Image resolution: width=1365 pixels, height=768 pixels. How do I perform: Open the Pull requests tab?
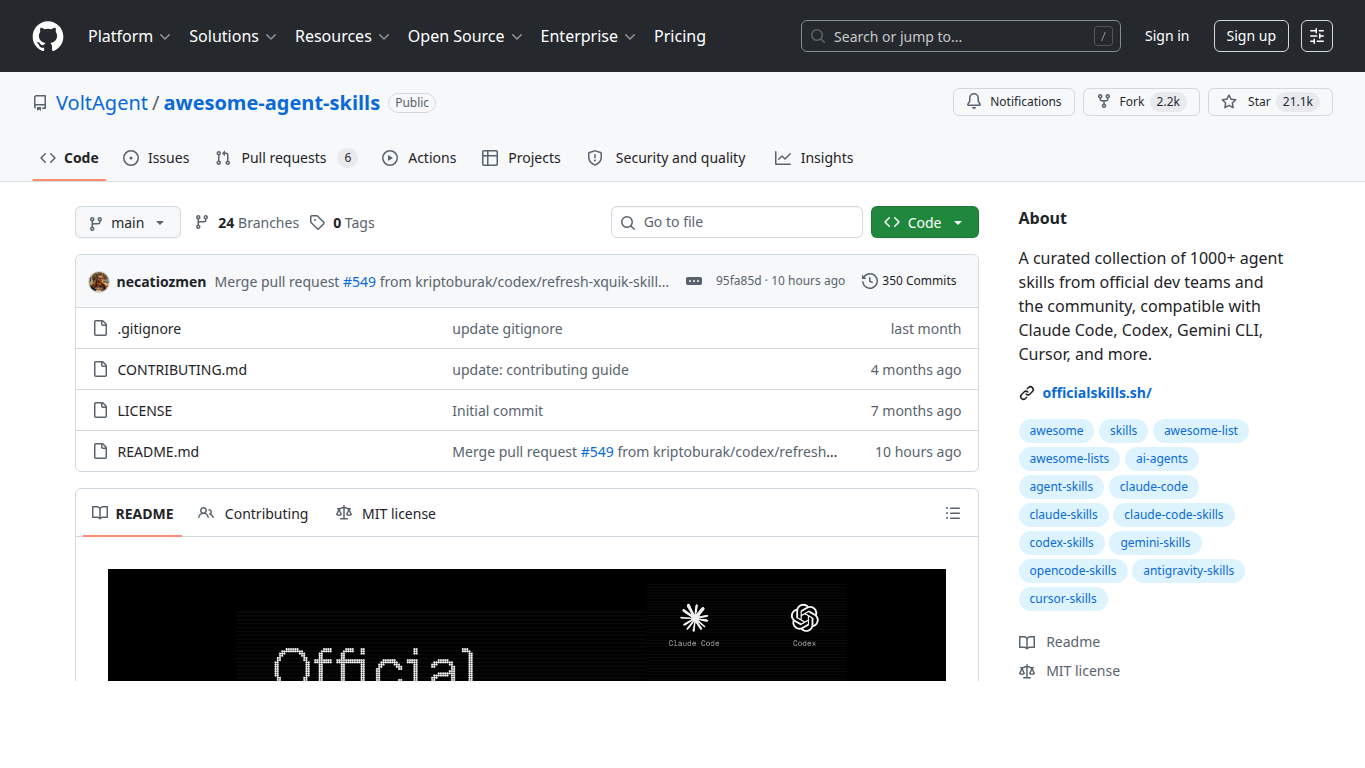tap(286, 158)
